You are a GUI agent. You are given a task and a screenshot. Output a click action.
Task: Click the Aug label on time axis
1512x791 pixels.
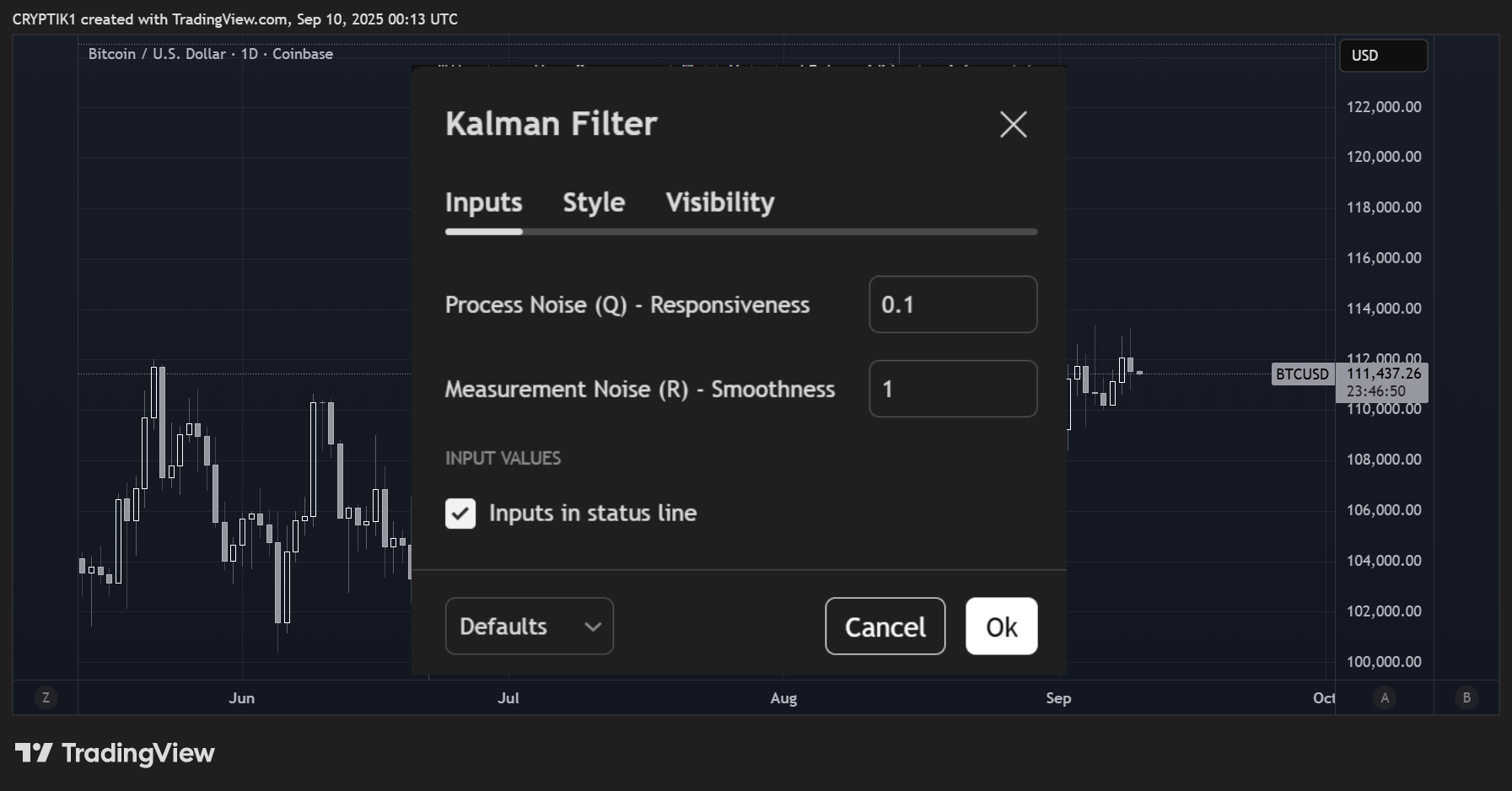click(x=783, y=698)
